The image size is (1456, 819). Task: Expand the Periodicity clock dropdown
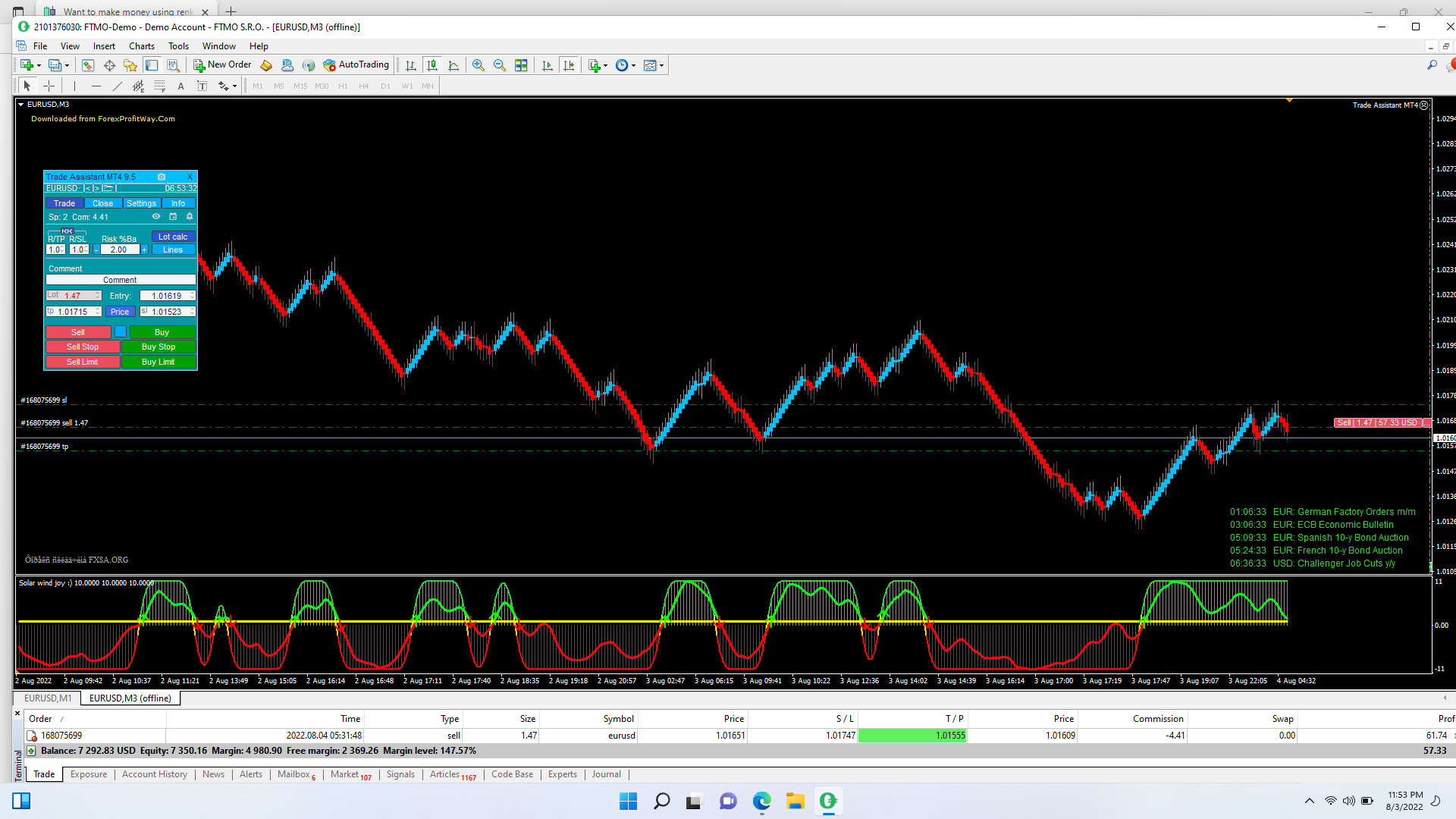pyautogui.click(x=634, y=65)
